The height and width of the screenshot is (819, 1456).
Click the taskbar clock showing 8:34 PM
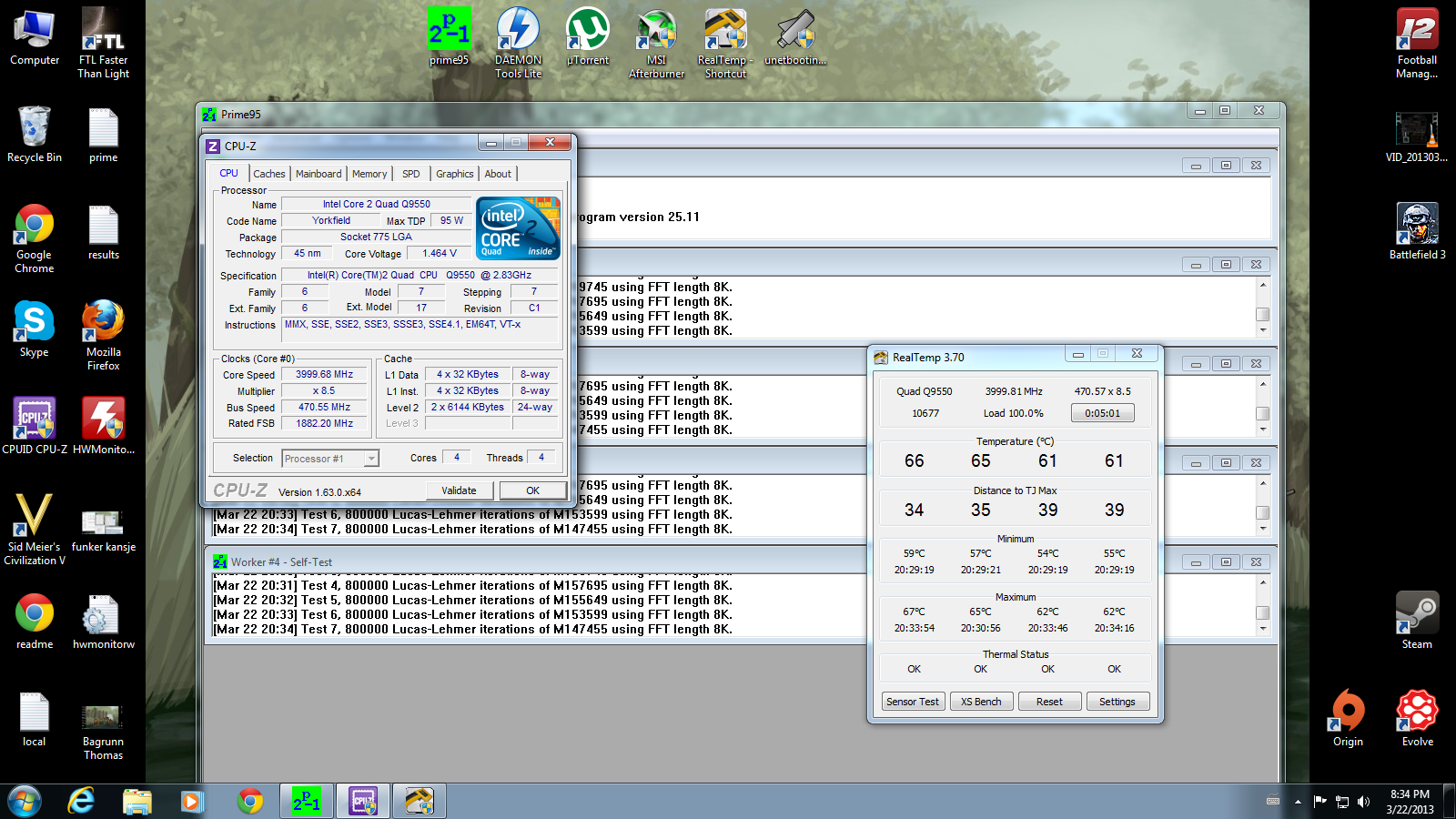(x=1410, y=802)
